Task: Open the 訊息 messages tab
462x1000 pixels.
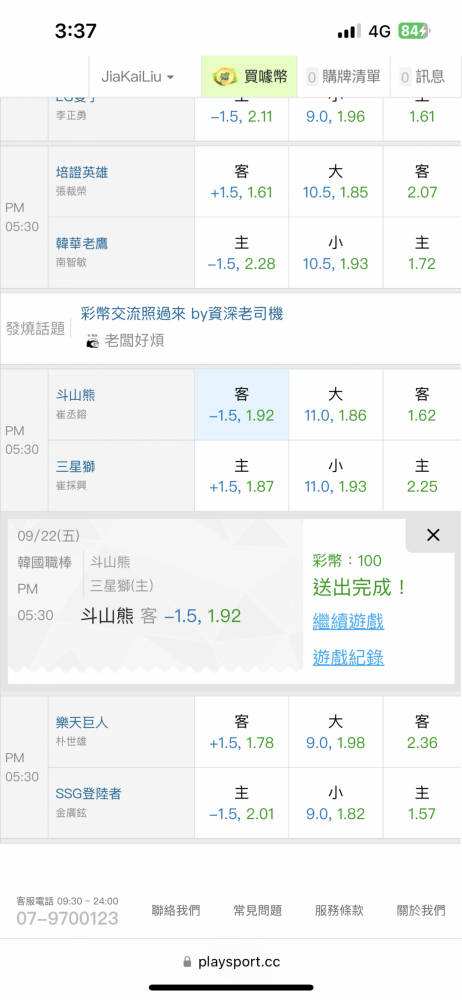Action: (422, 77)
